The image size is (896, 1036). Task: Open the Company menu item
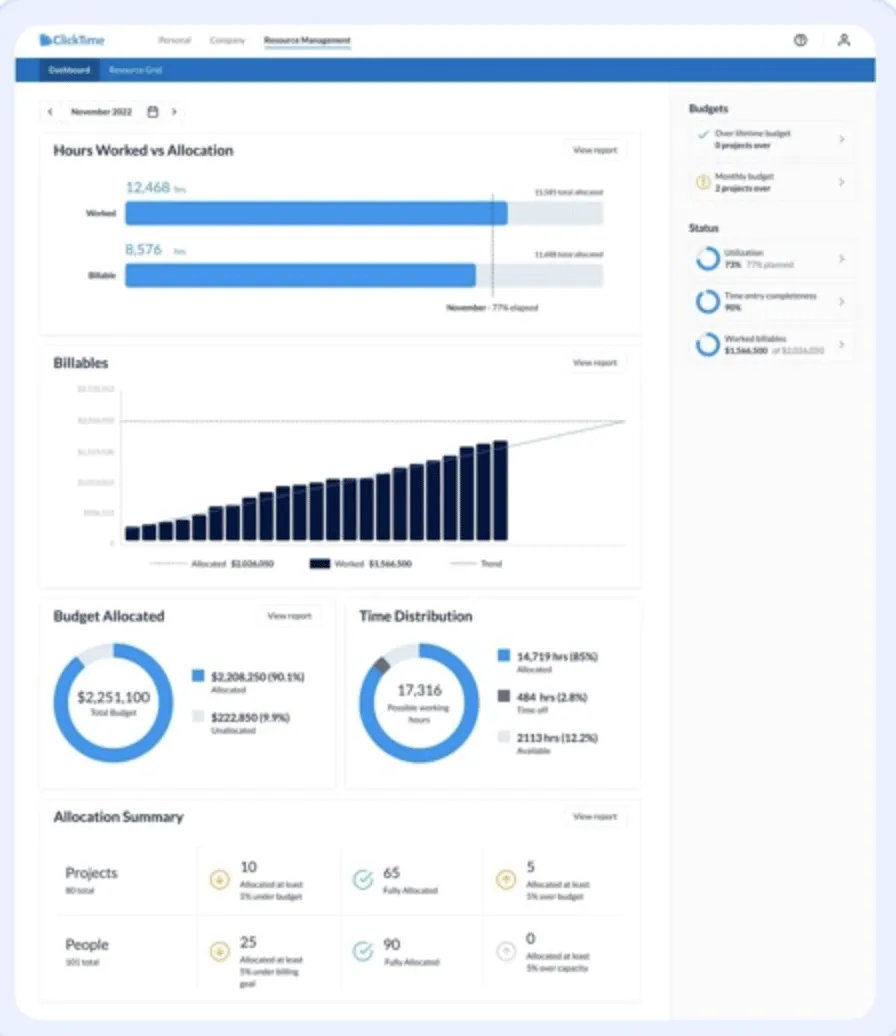point(227,41)
